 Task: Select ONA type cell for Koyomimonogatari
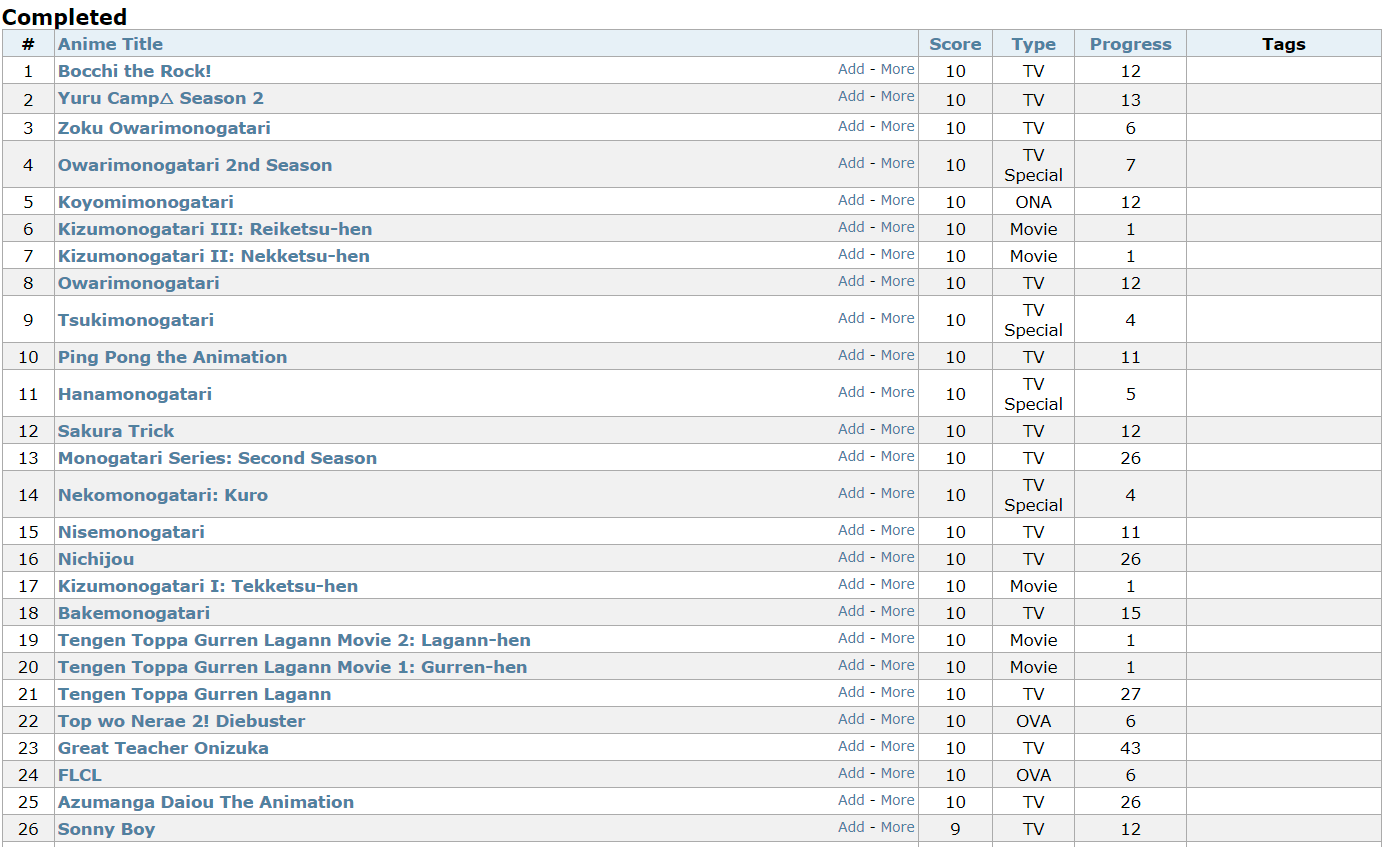coord(1033,202)
